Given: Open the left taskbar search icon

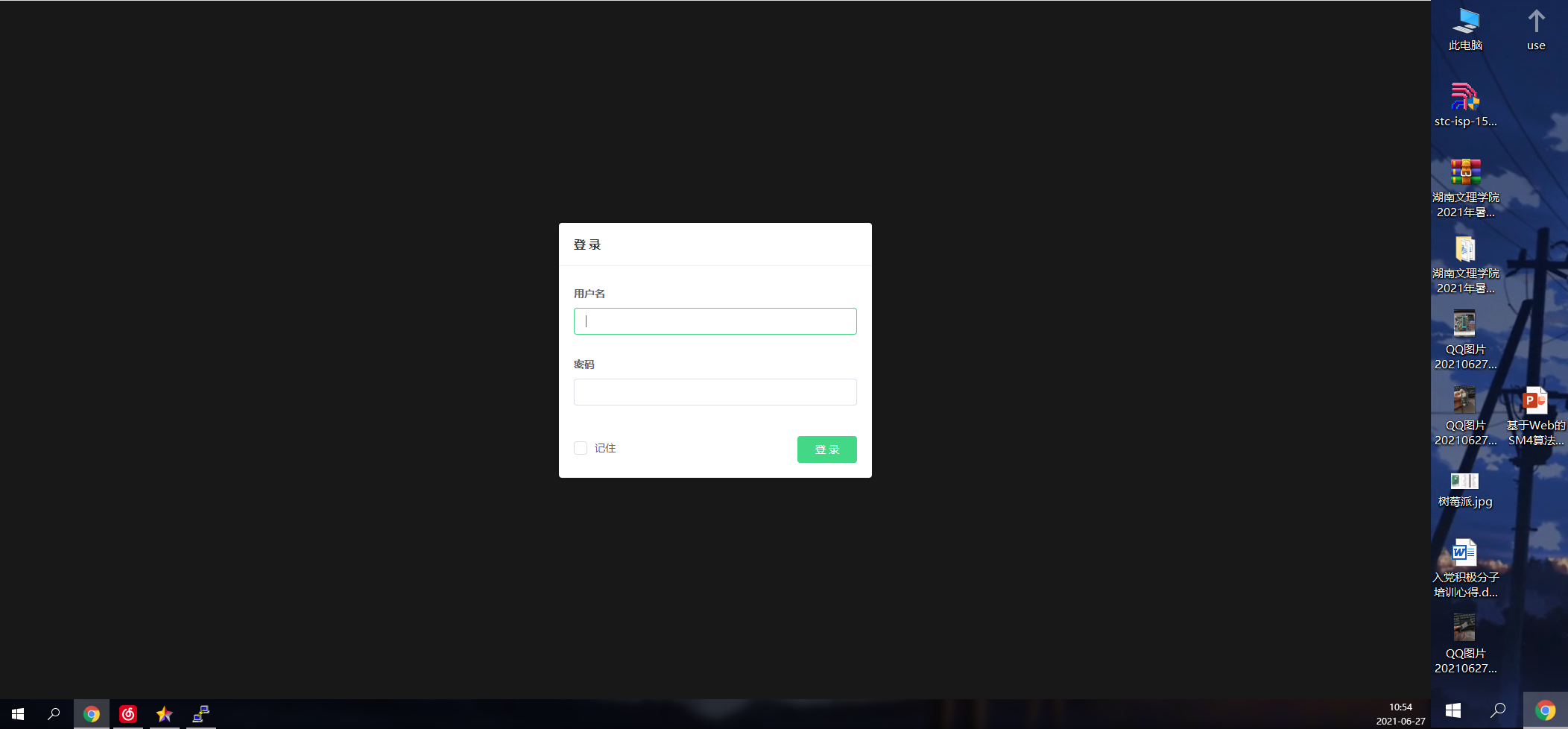Looking at the screenshot, I should [54, 714].
